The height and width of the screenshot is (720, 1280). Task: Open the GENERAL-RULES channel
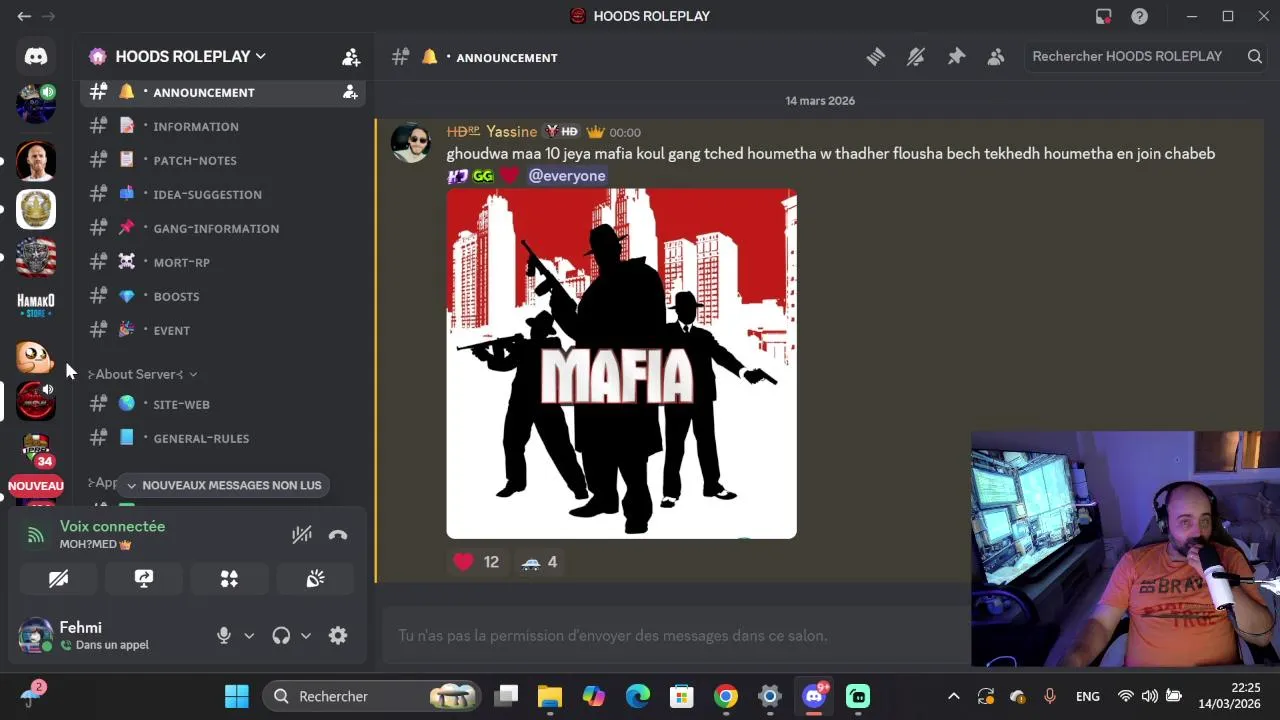point(223,438)
